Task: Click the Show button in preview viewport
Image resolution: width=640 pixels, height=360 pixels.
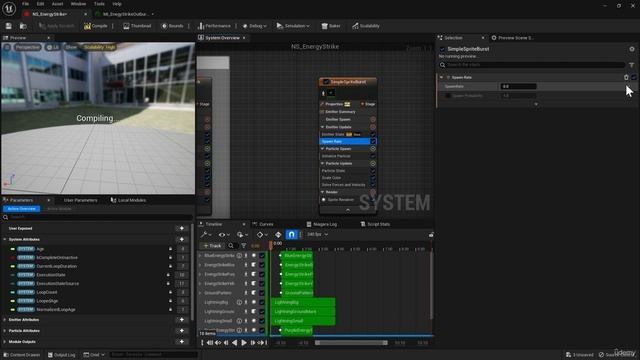Action: 71,47
